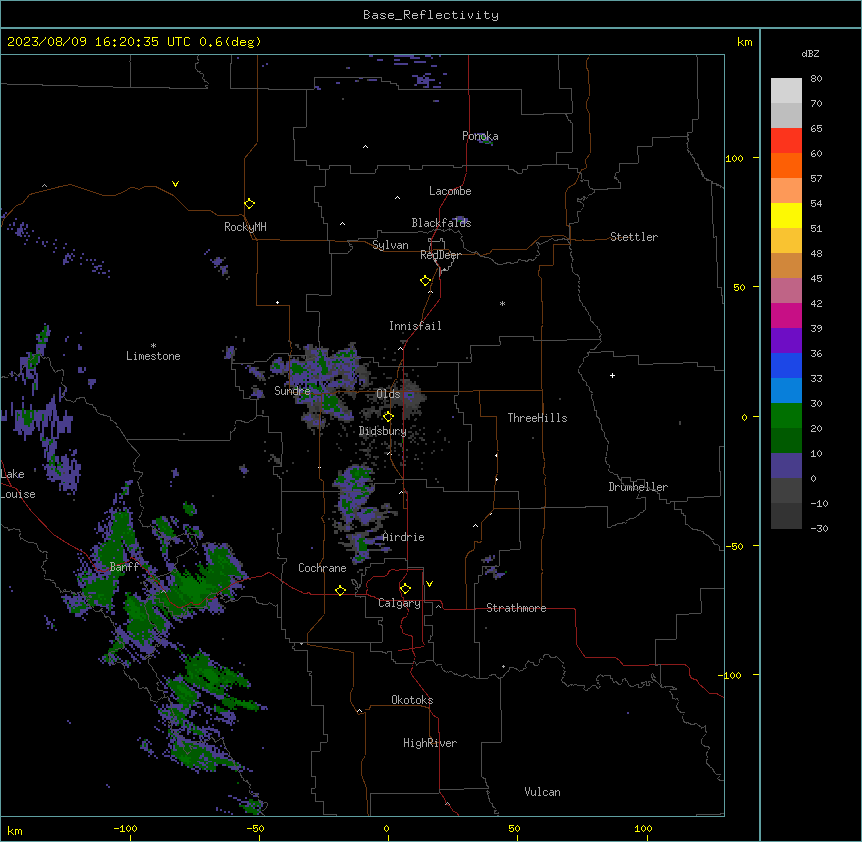The height and width of the screenshot is (842, 862).
Task: Click the light gray 70-80 dBZ swatch
Action: point(786,91)
